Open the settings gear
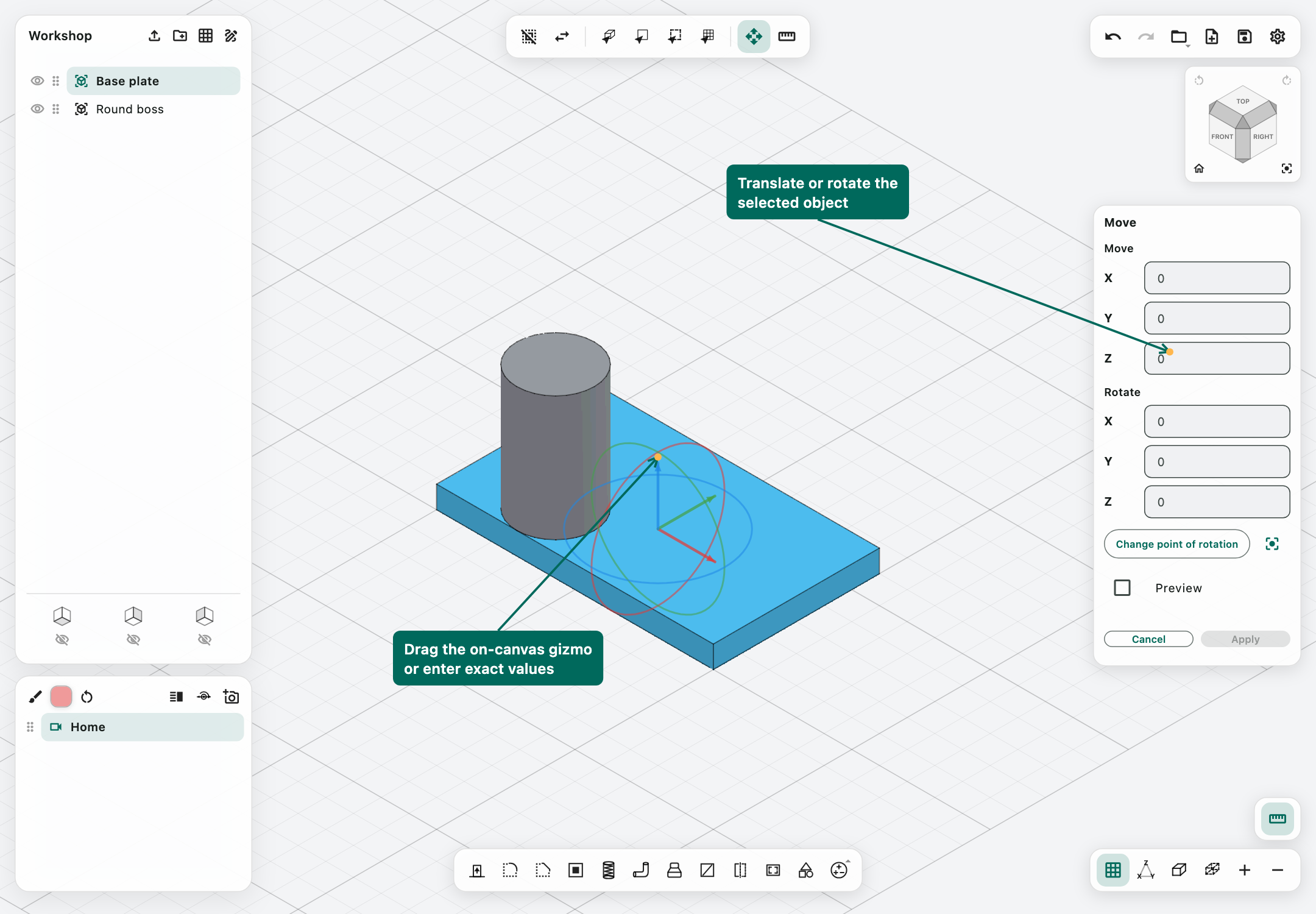The image size is (1316, 914). (1277, 37)
